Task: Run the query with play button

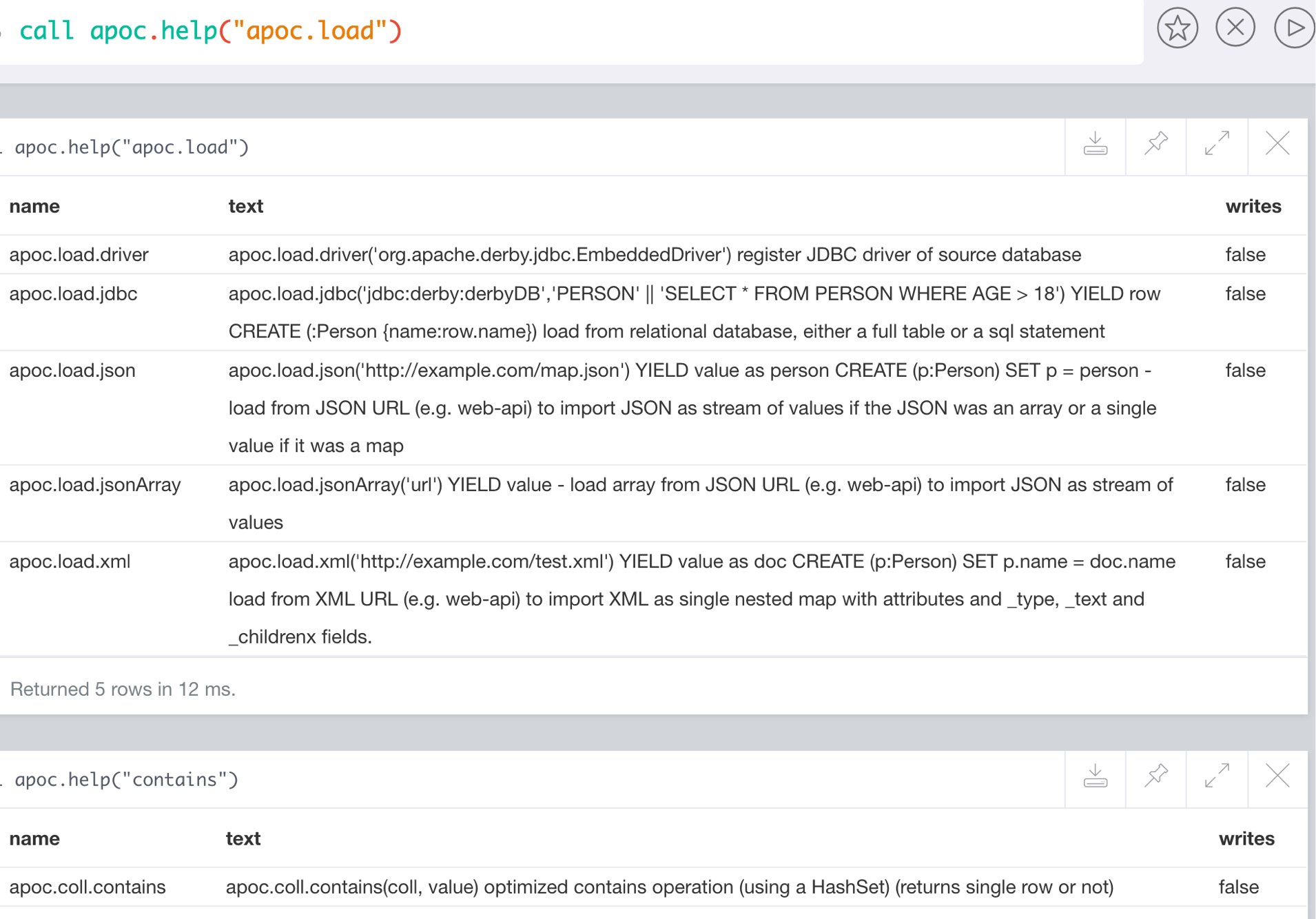Action: pyautogui.click(x=1295, y=28)
